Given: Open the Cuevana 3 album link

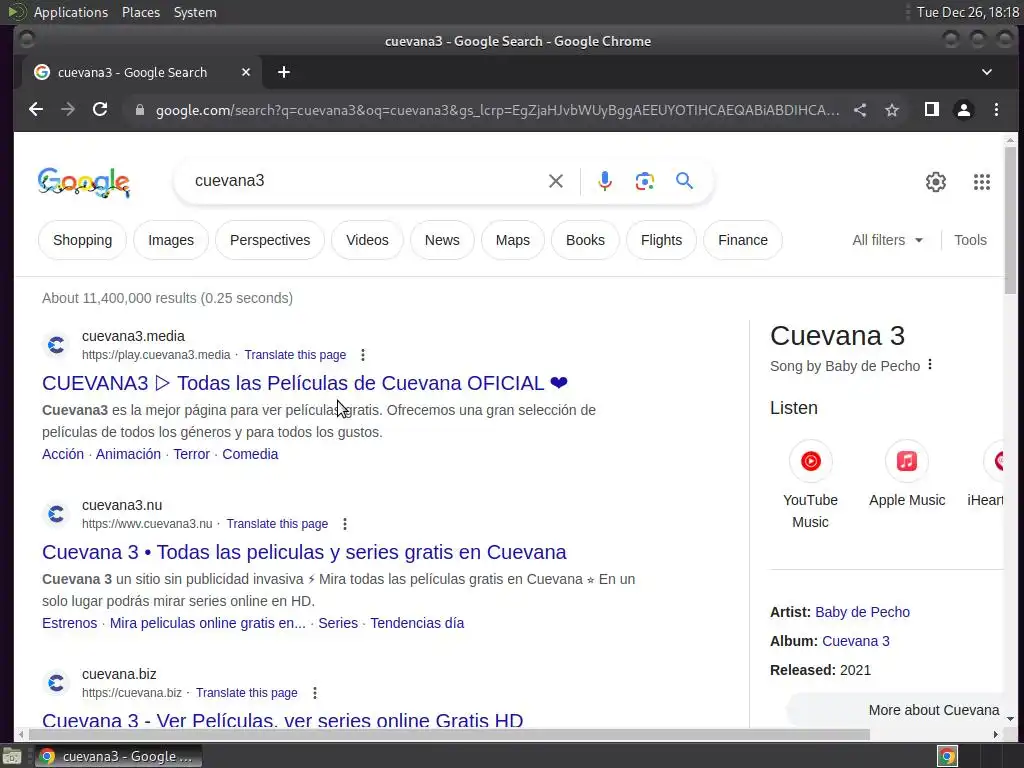Looking at the screenshot, I should [856, 641].
